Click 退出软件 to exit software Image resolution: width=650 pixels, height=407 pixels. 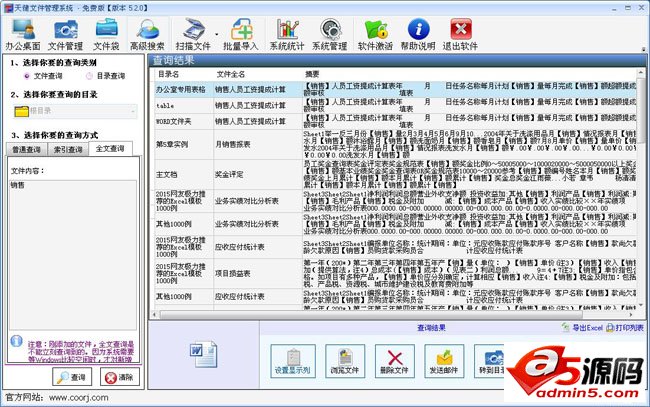[x=460, y=35]
